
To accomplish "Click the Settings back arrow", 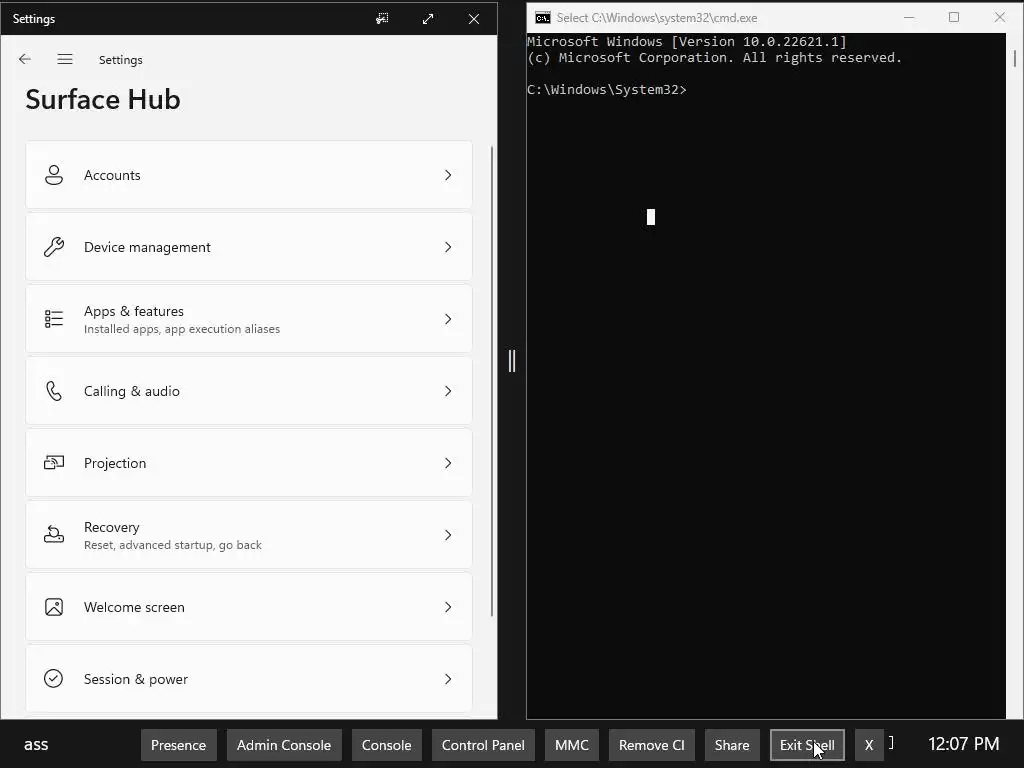I will tap(25, 59).
